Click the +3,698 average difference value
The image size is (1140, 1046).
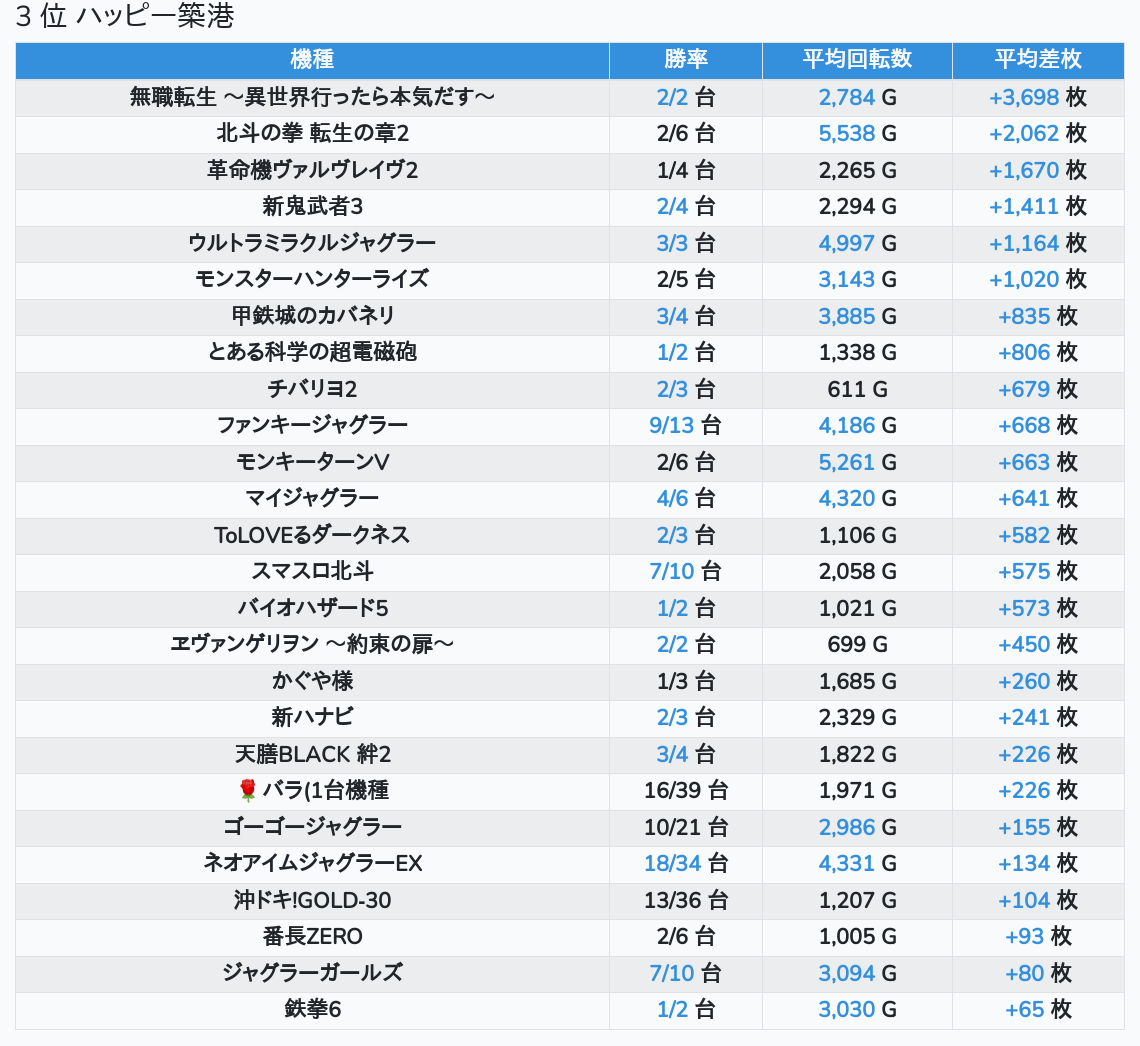point(1024,97)
